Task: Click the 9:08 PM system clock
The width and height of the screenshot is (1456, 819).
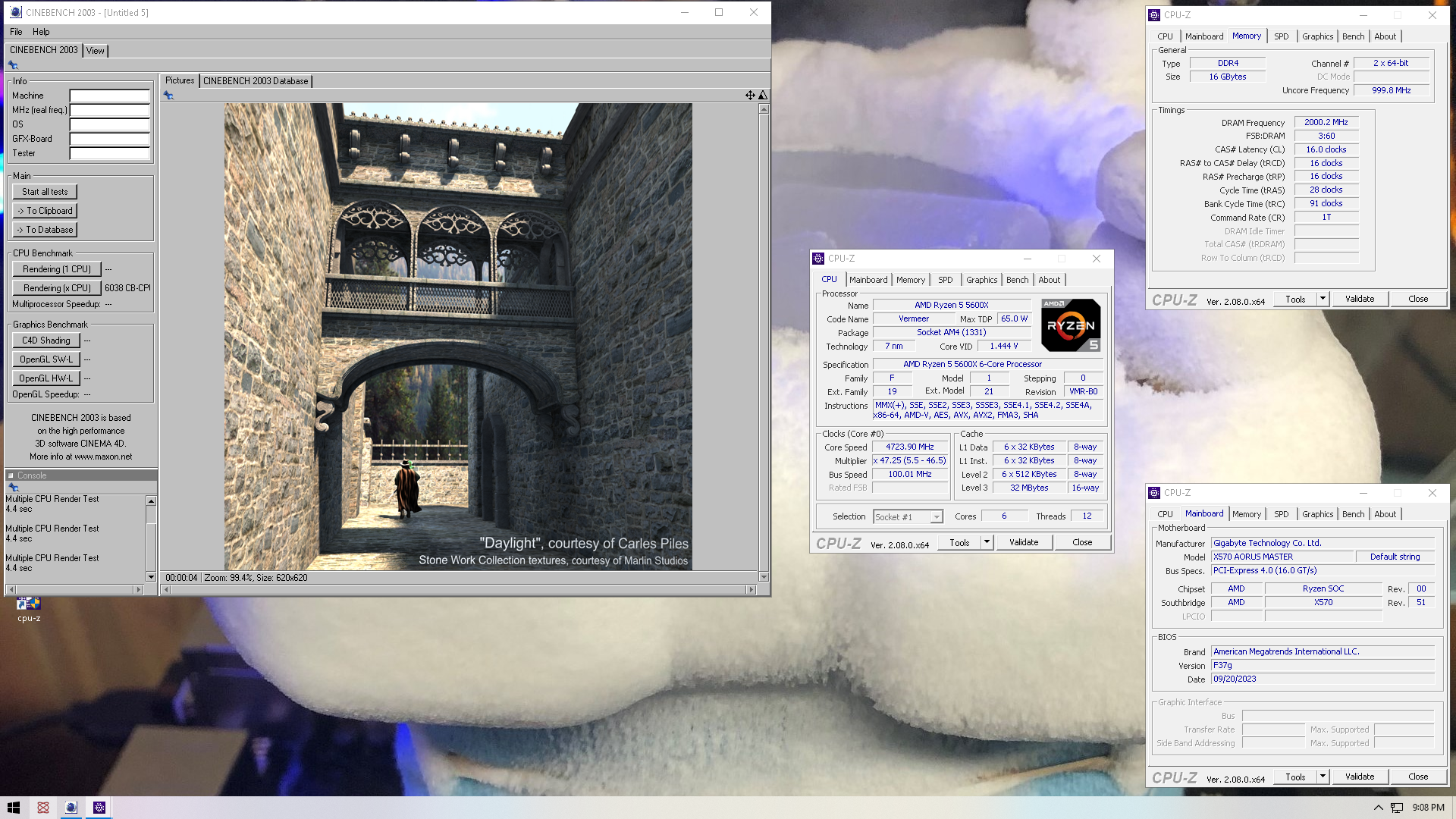Action: point(1428,808)
